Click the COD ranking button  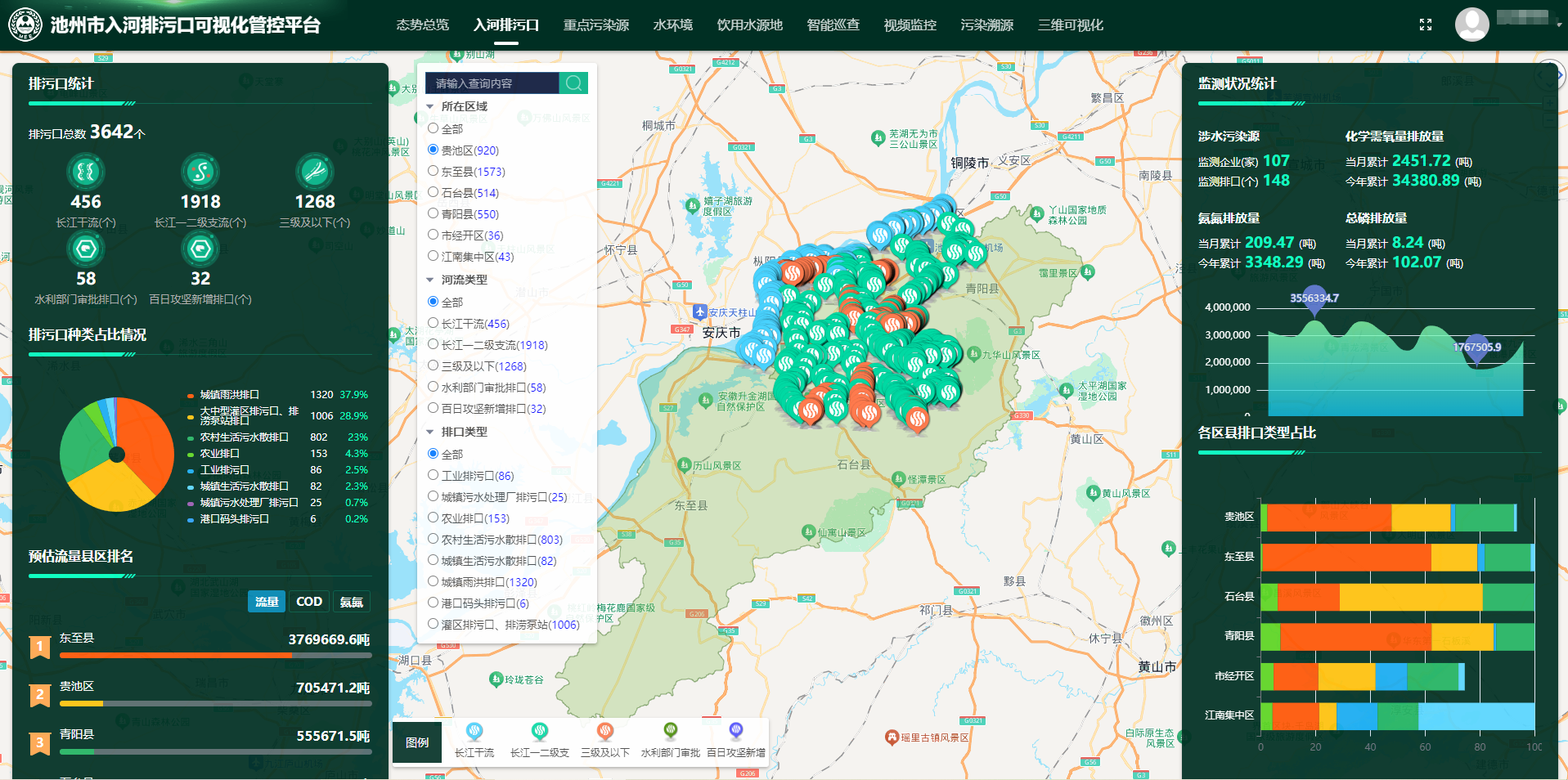pyautogui.click(x=309, y=602)
